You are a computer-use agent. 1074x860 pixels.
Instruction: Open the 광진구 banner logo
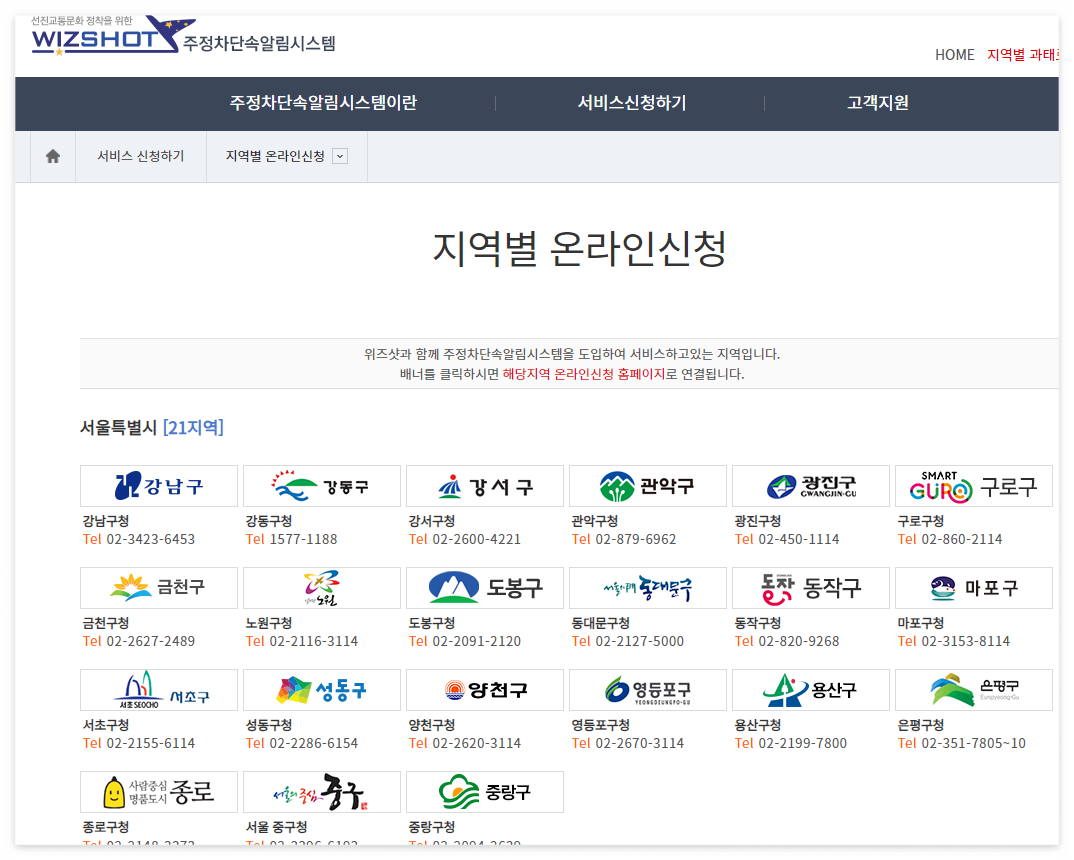pos(811,486)
